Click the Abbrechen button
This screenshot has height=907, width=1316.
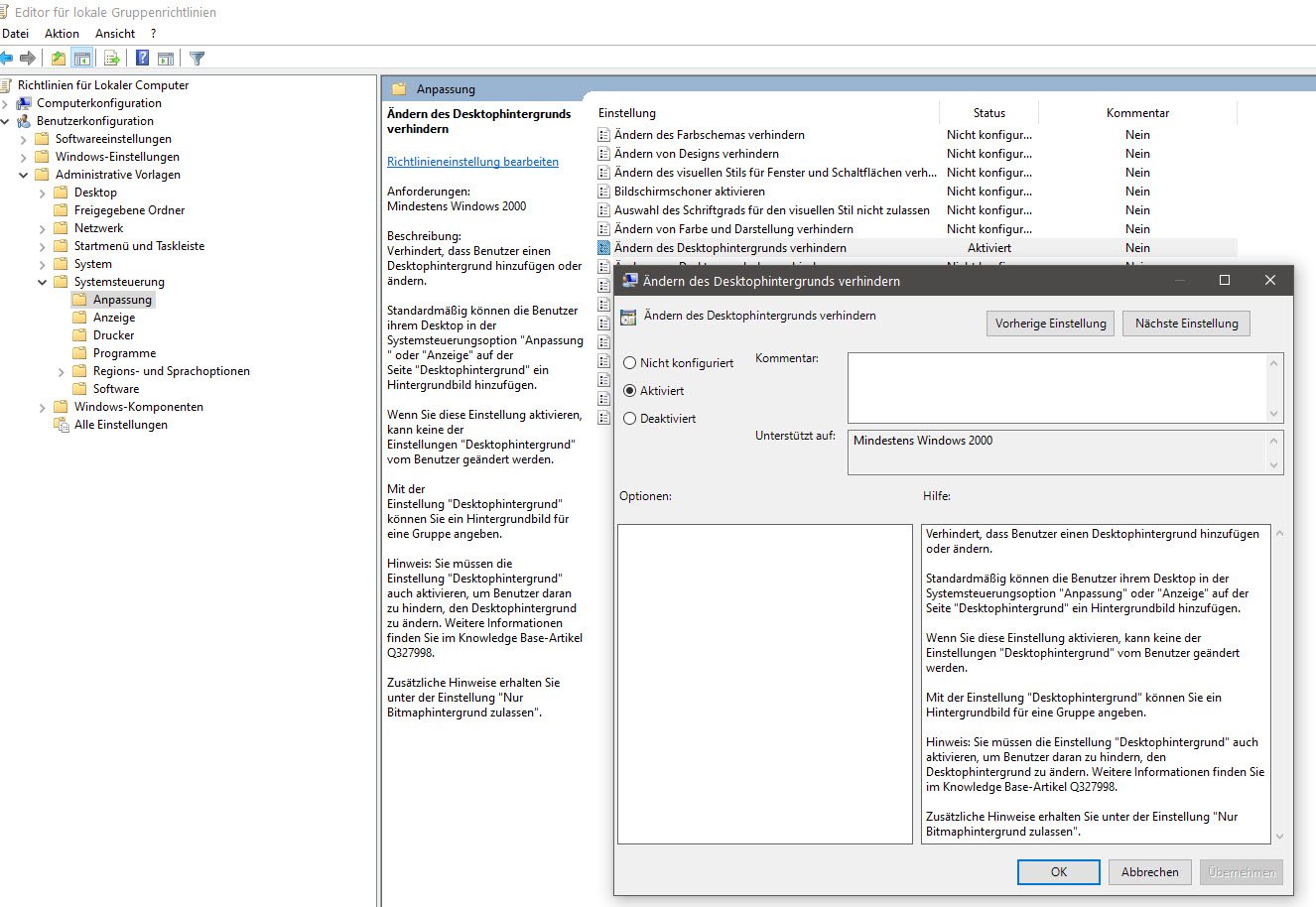pyautogui.click(x=1150, y=872)
